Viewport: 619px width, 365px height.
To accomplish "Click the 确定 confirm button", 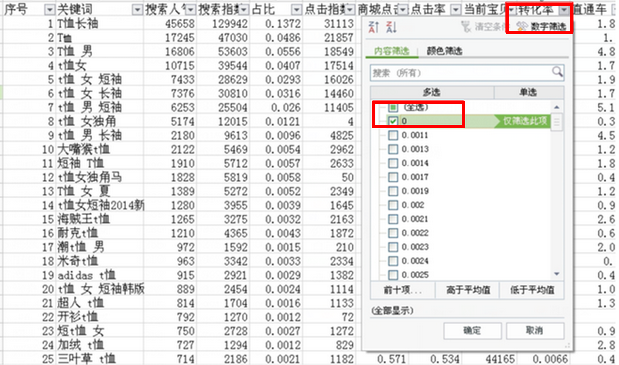I will 472,331.
